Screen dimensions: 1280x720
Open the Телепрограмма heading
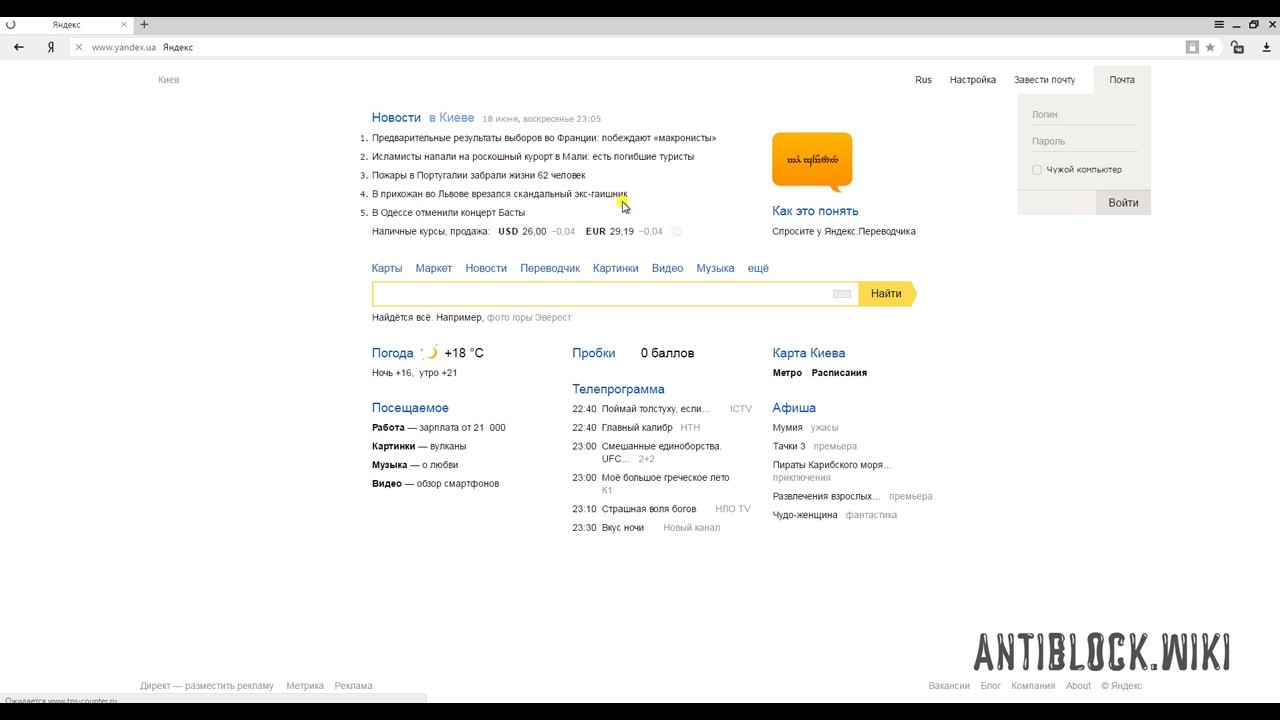pyautogui.click(x=618, y=389)
